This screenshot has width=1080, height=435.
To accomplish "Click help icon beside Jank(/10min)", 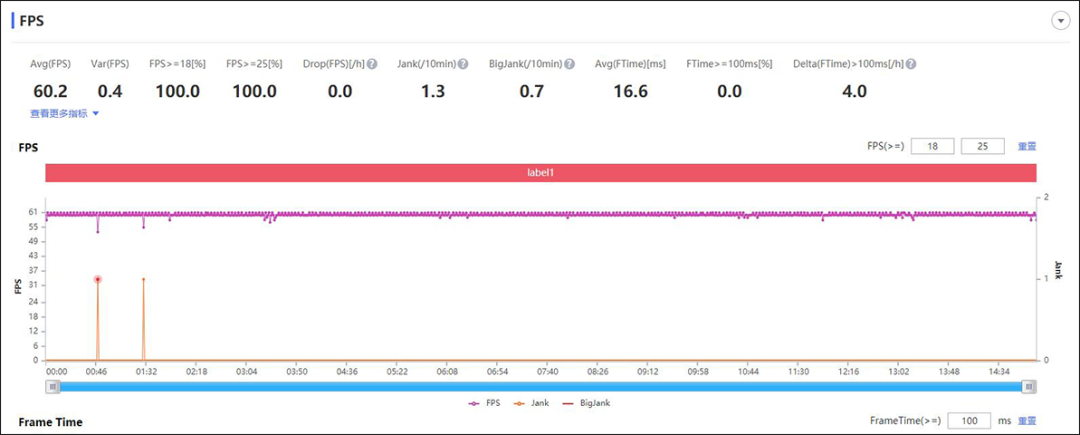I will click(x=463, y=64).
